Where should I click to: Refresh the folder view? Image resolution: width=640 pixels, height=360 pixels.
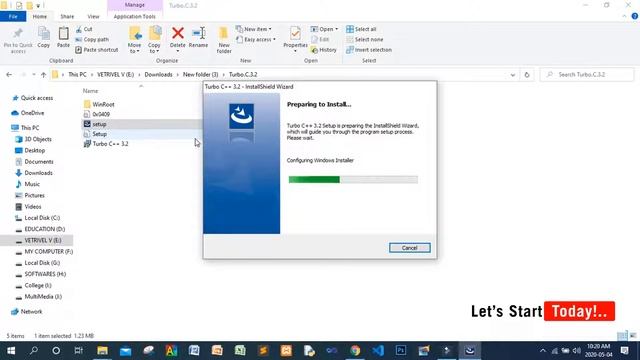point(527,75)
